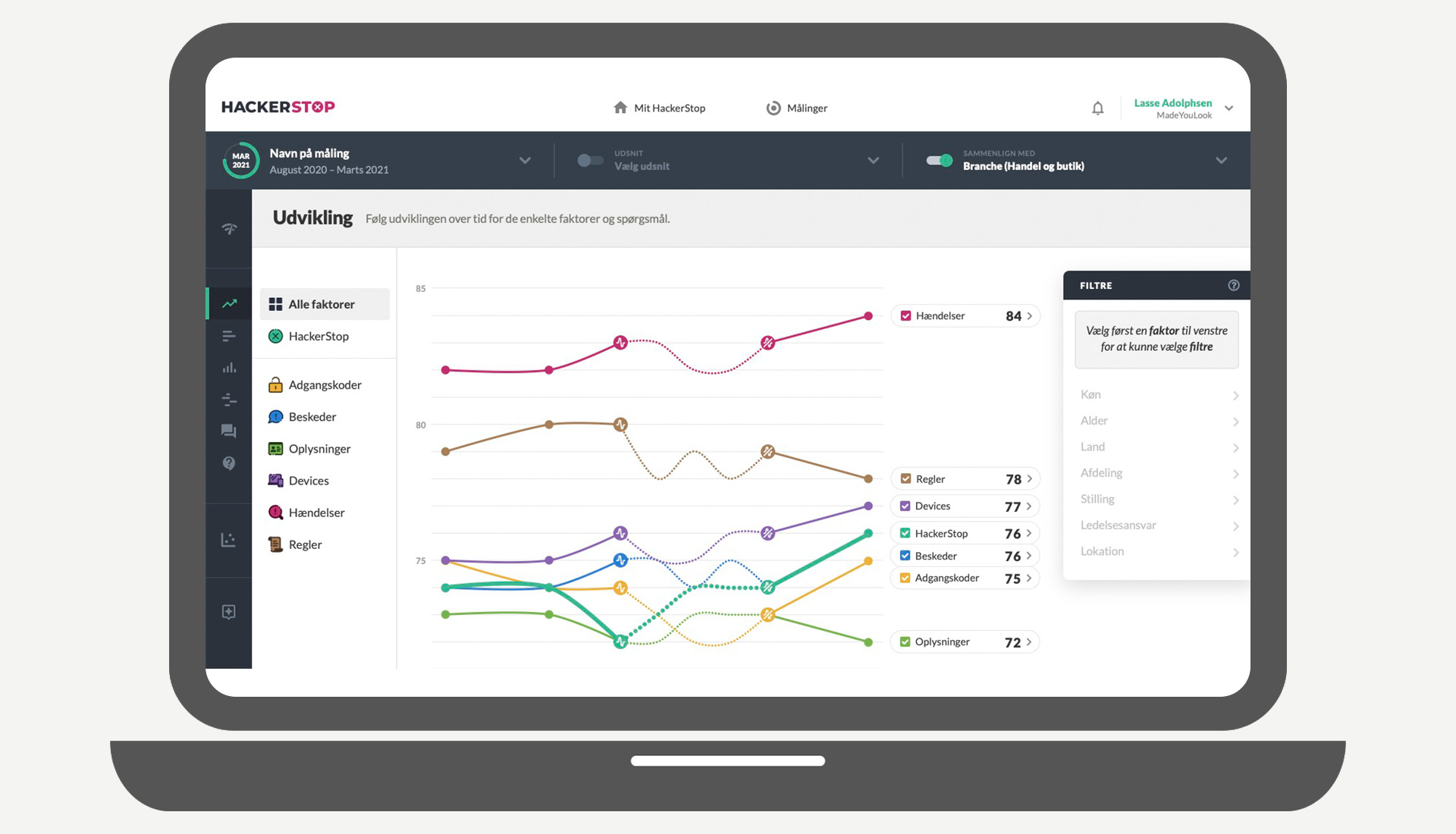Uncheck the Hændelser legend checkbox

(905, 316)
